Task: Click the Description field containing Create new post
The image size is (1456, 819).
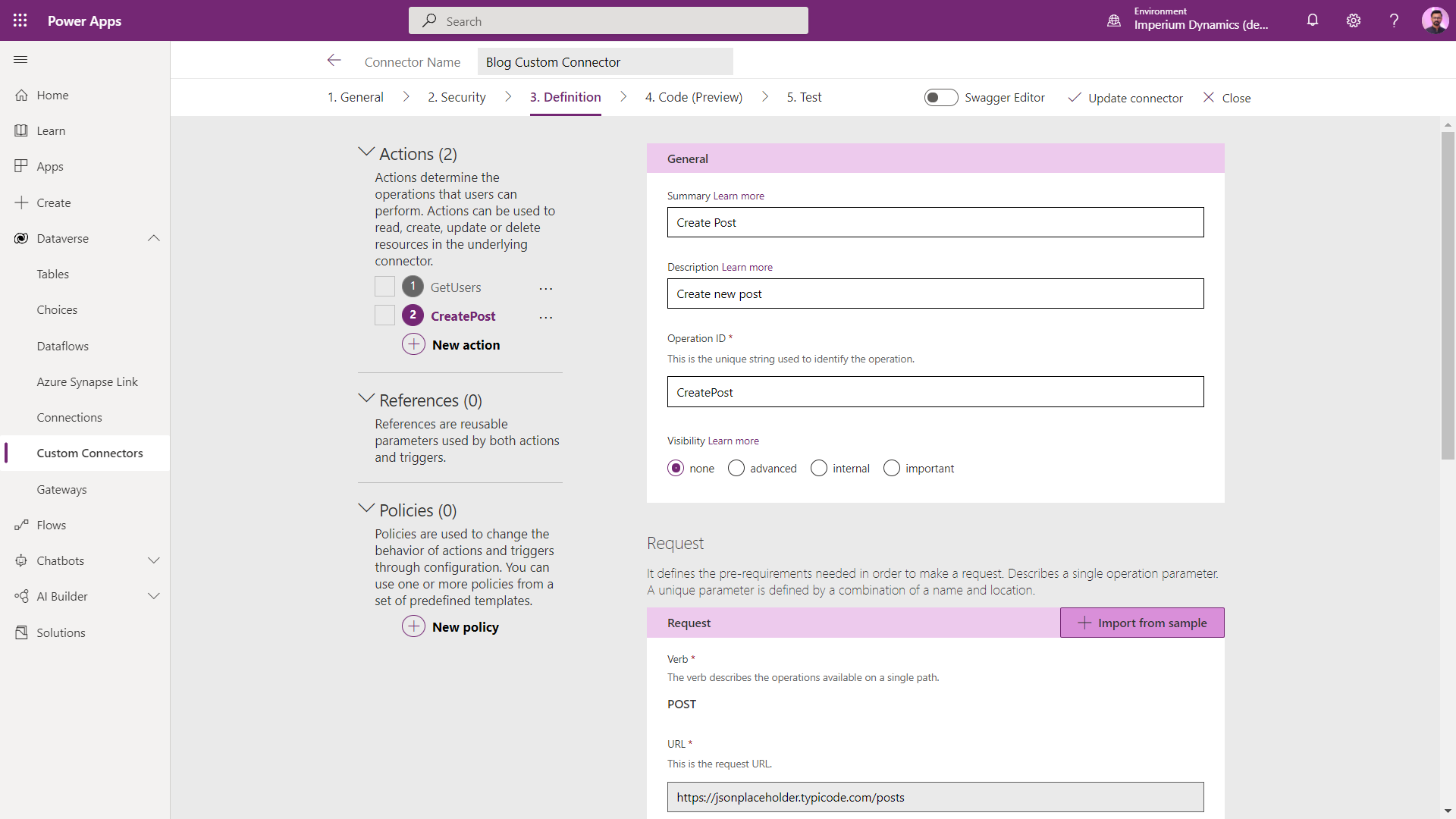Action: coord(935,293)
